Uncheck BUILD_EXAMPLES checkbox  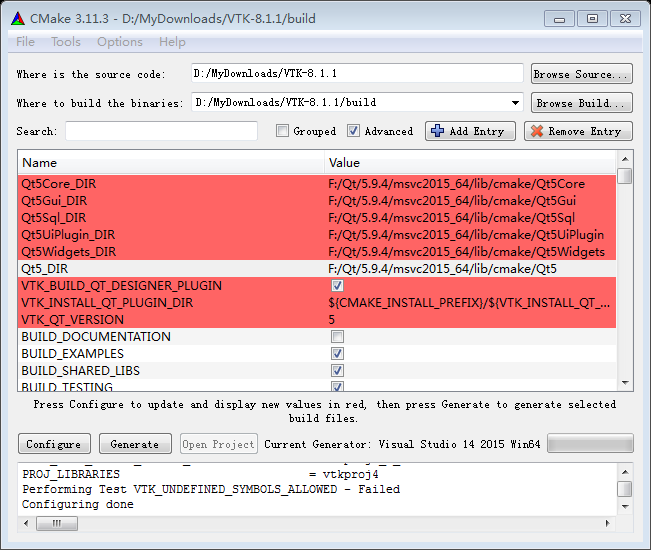(337, 354)
